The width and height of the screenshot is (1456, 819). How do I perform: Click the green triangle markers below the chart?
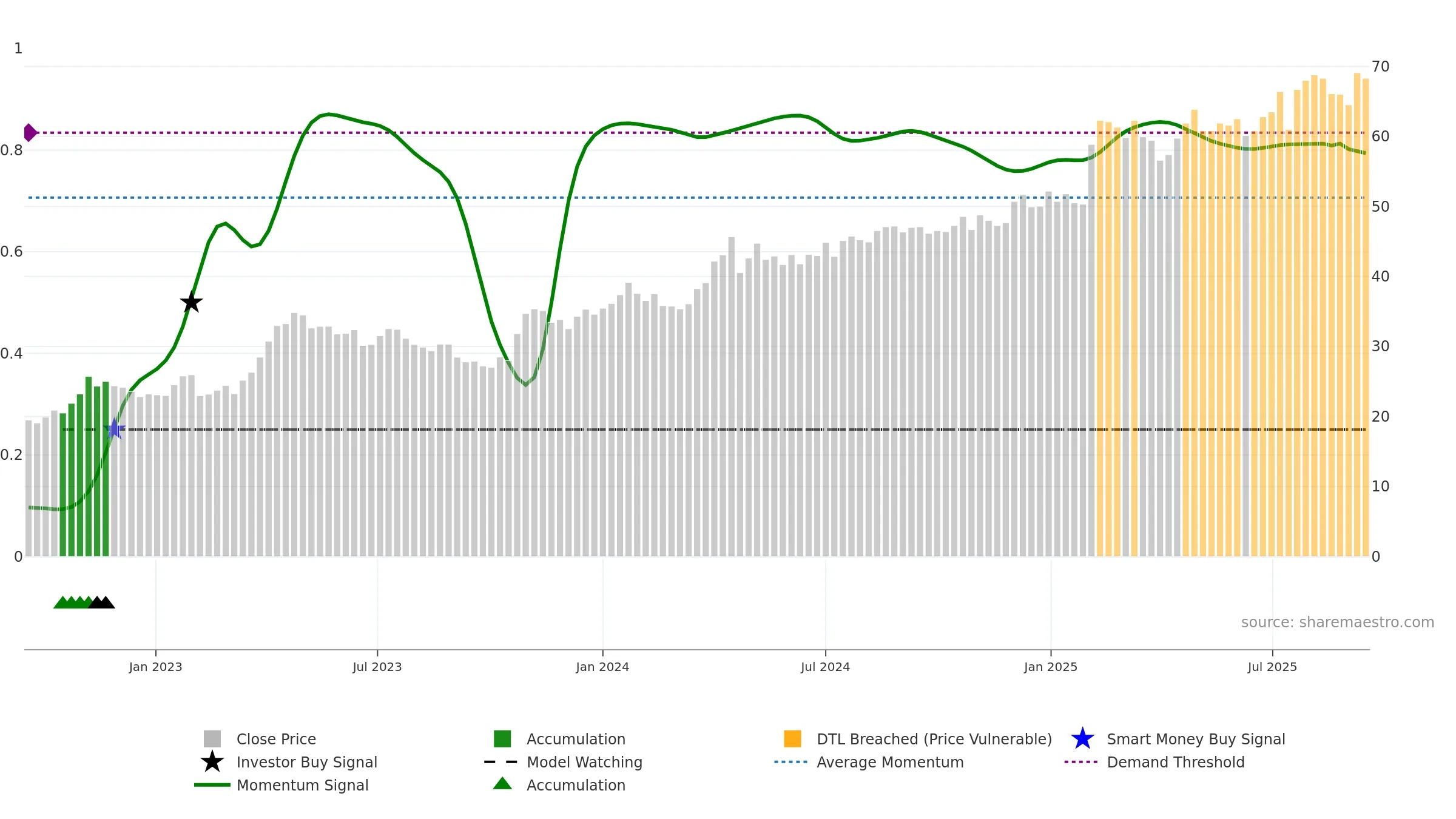coord(72,602)
